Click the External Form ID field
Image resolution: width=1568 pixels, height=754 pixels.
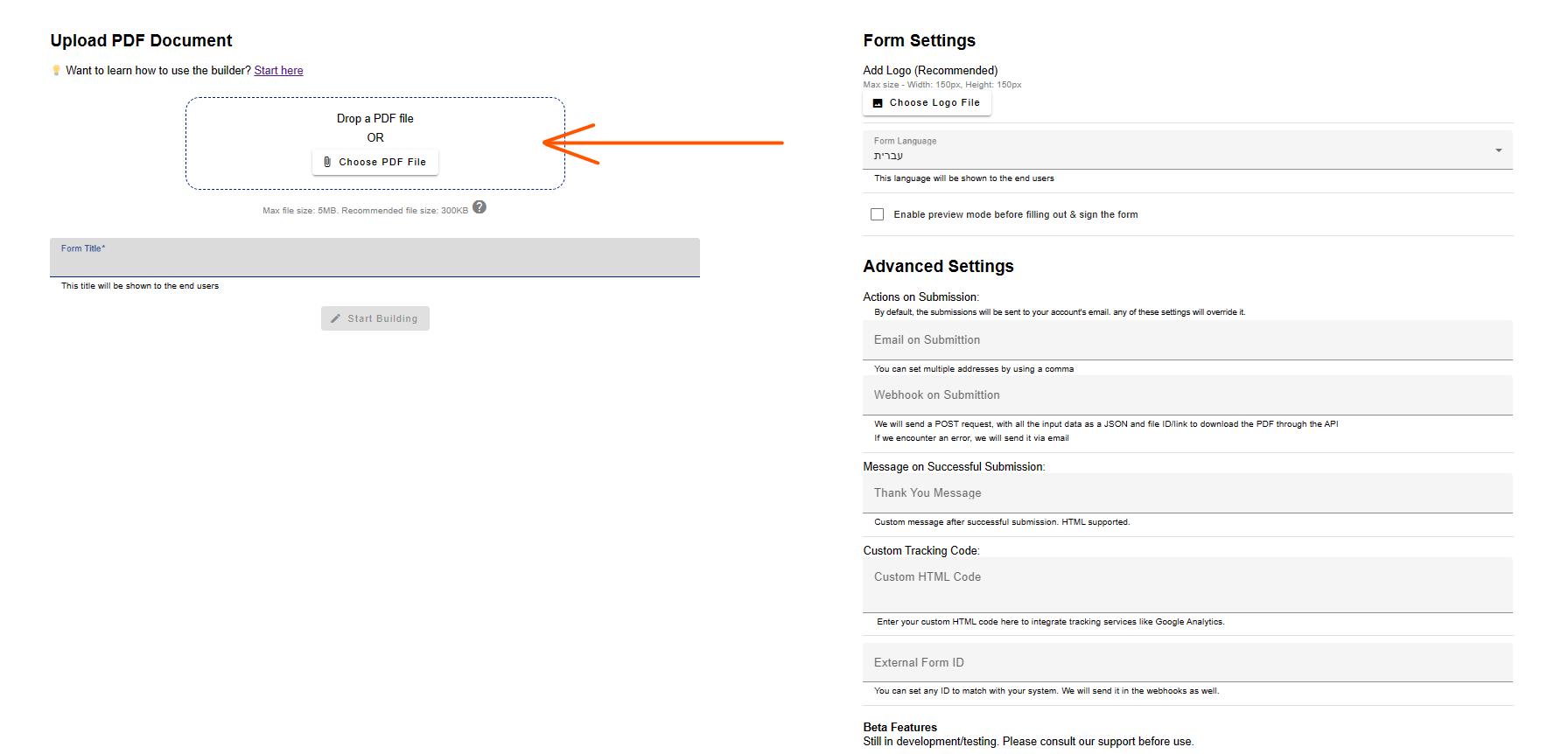[1186, 663]
